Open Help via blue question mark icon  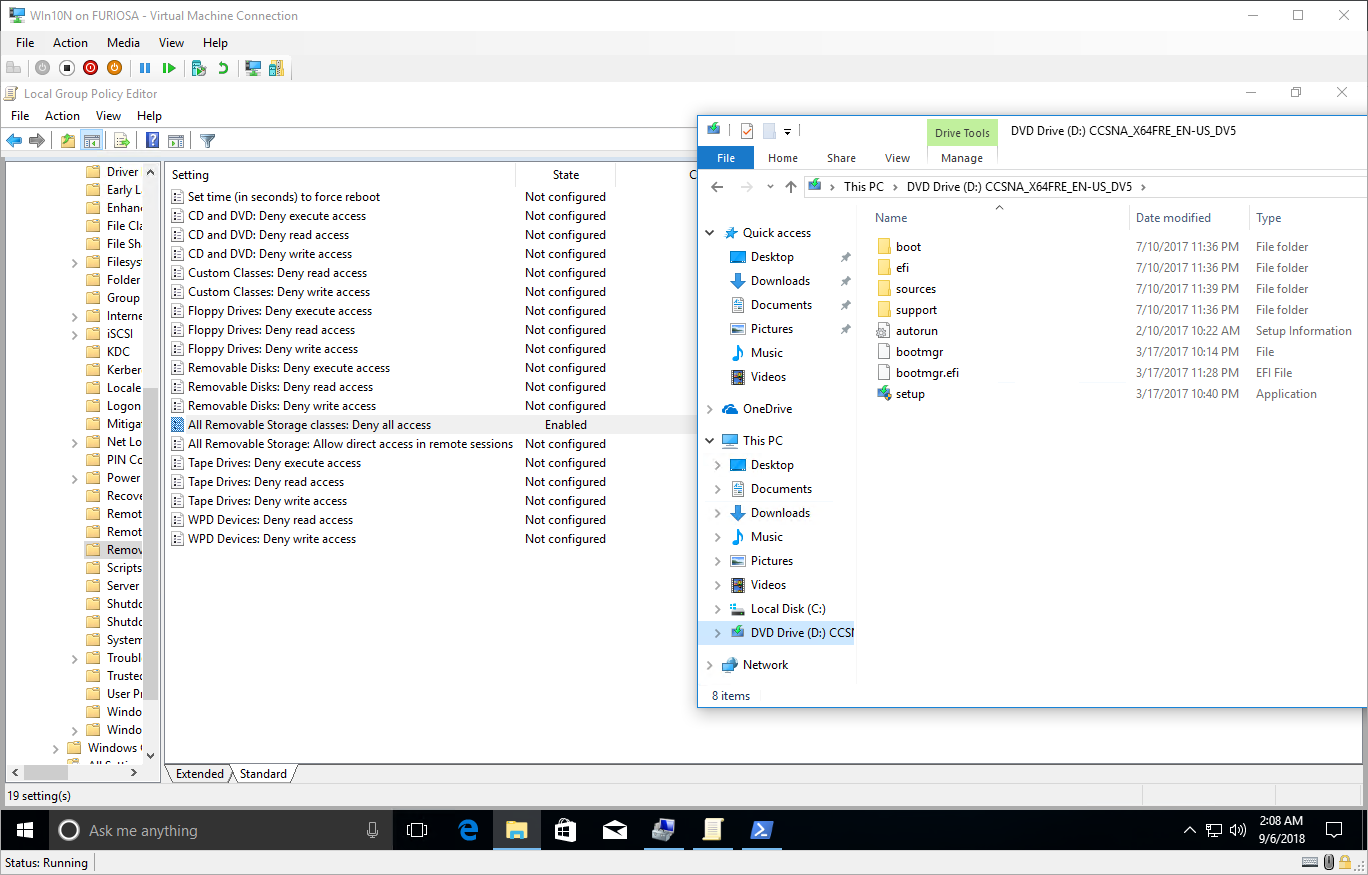pyautogui.click(x=153, y=141)
